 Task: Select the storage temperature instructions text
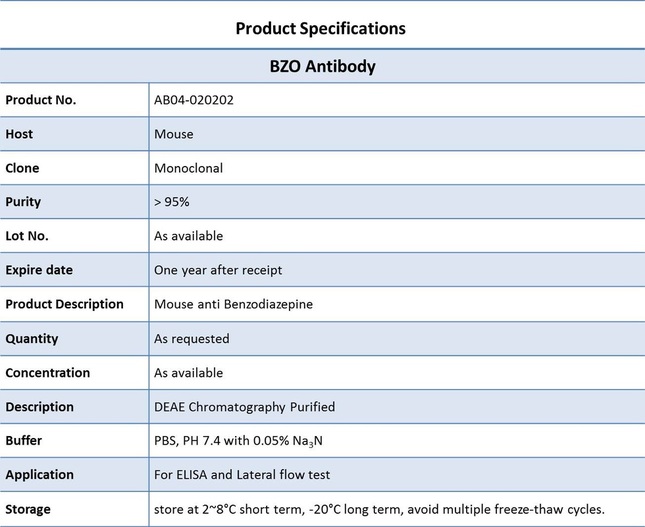(379, 509)
